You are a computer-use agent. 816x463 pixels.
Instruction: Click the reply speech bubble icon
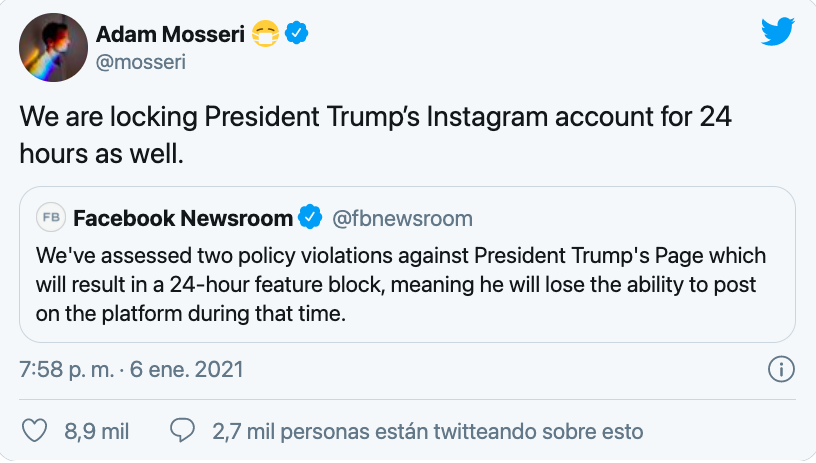182,431
